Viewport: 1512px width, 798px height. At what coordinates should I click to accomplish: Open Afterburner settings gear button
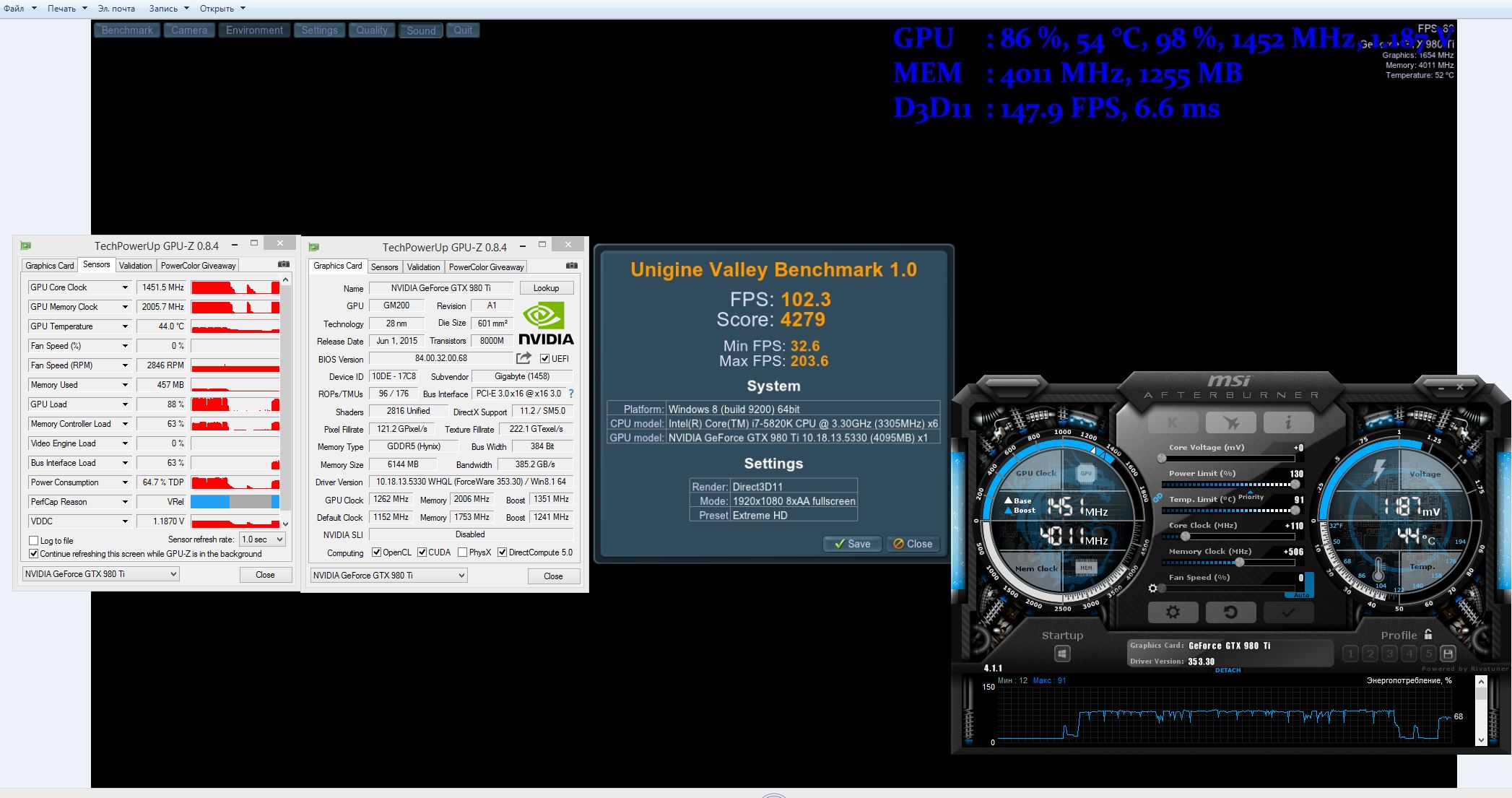click(x=1173, y=612)
